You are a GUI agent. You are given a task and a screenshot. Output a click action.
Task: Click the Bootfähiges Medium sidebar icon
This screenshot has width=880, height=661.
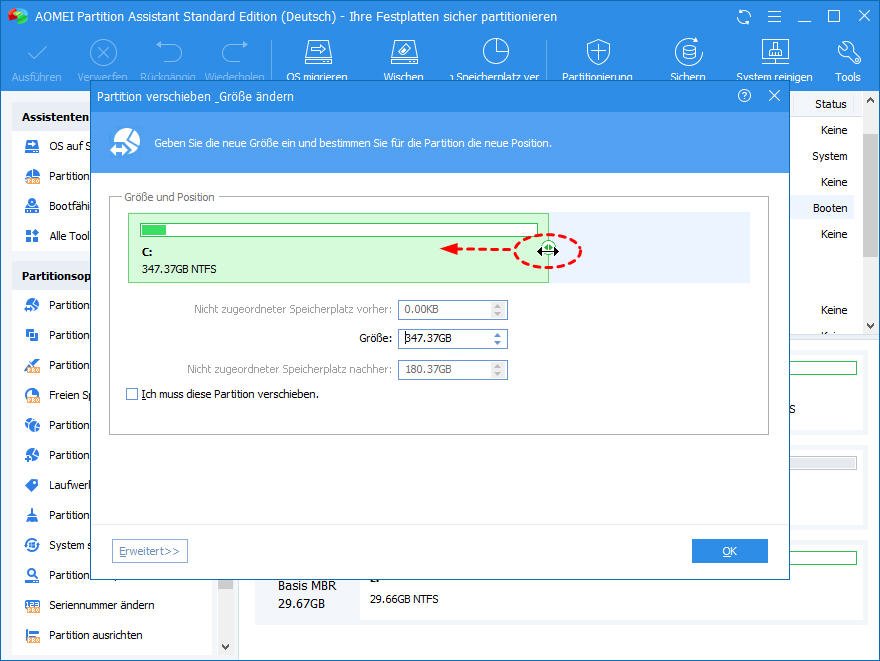pyautogui.click(x=32, y=206)
